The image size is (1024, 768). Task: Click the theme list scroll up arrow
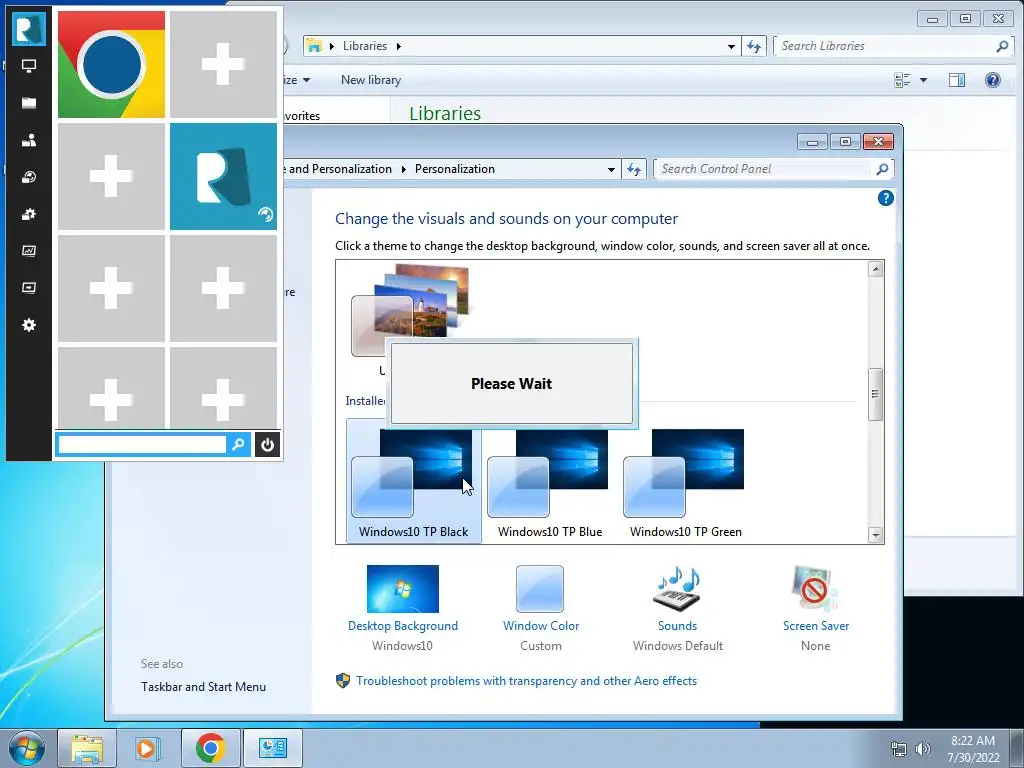876,269
